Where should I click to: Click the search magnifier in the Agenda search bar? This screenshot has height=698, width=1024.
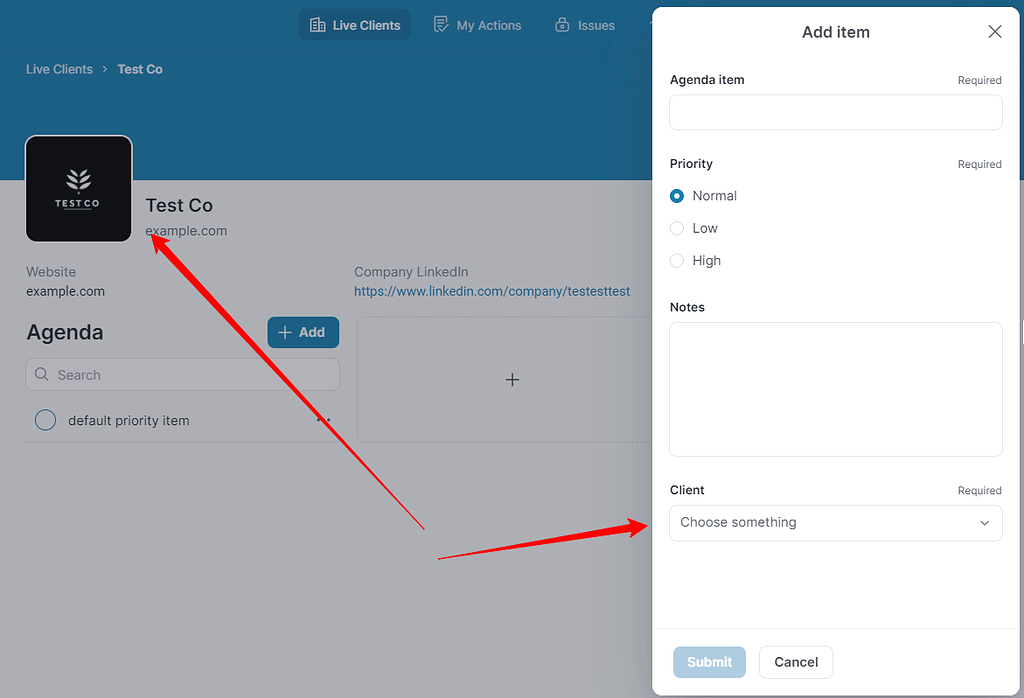coord(41,374)
